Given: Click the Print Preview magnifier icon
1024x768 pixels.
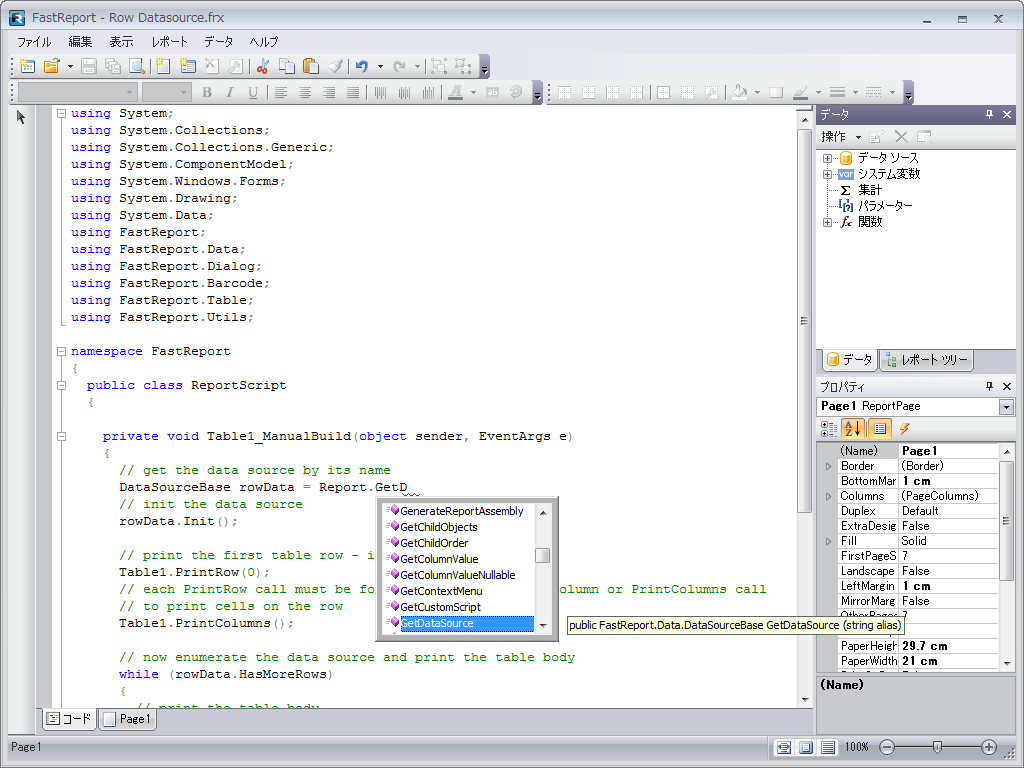Looking at the screenshot, I should click(x=136, y=66).
